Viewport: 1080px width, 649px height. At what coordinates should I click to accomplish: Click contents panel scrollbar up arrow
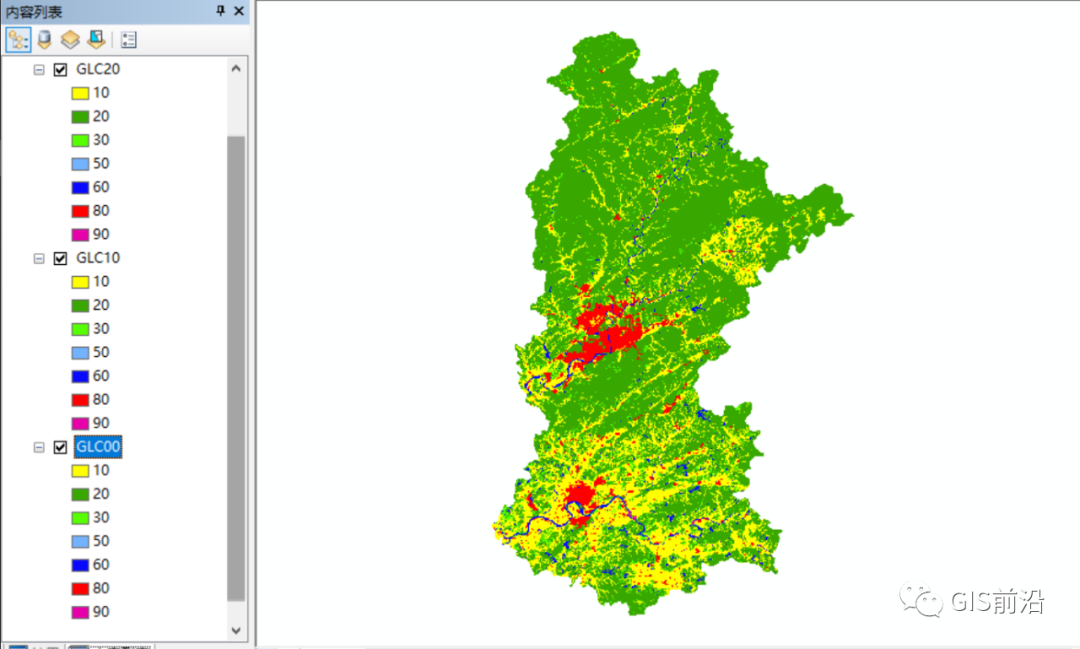(236, 68)
